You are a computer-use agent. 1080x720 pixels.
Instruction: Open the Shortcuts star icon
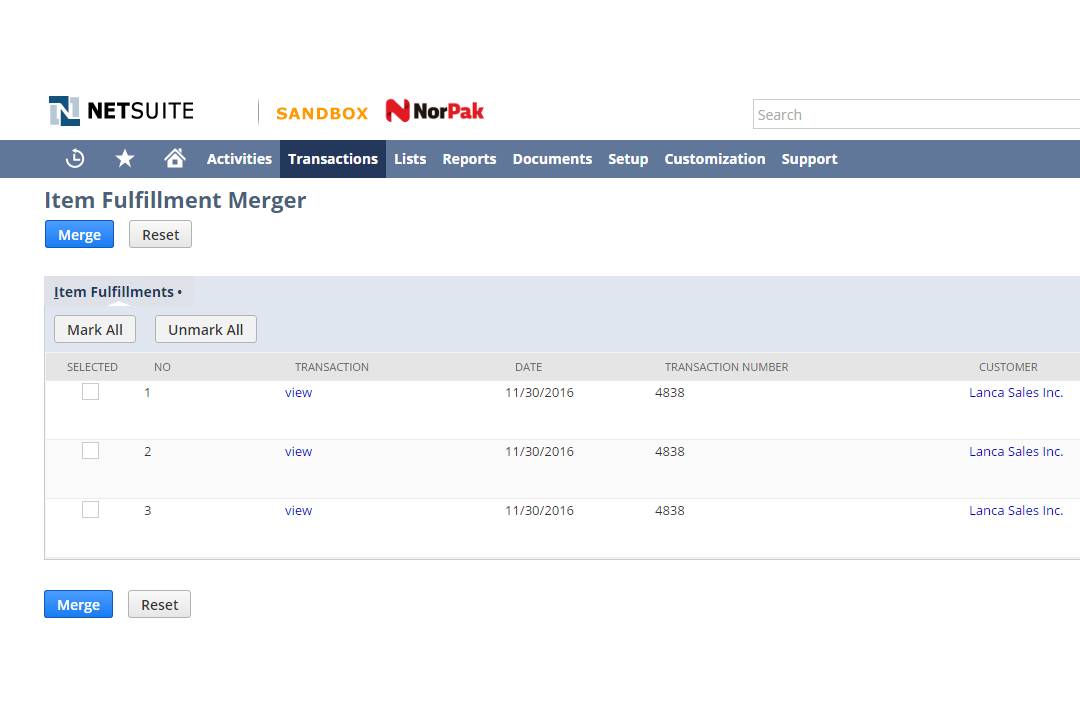(125, 158)
